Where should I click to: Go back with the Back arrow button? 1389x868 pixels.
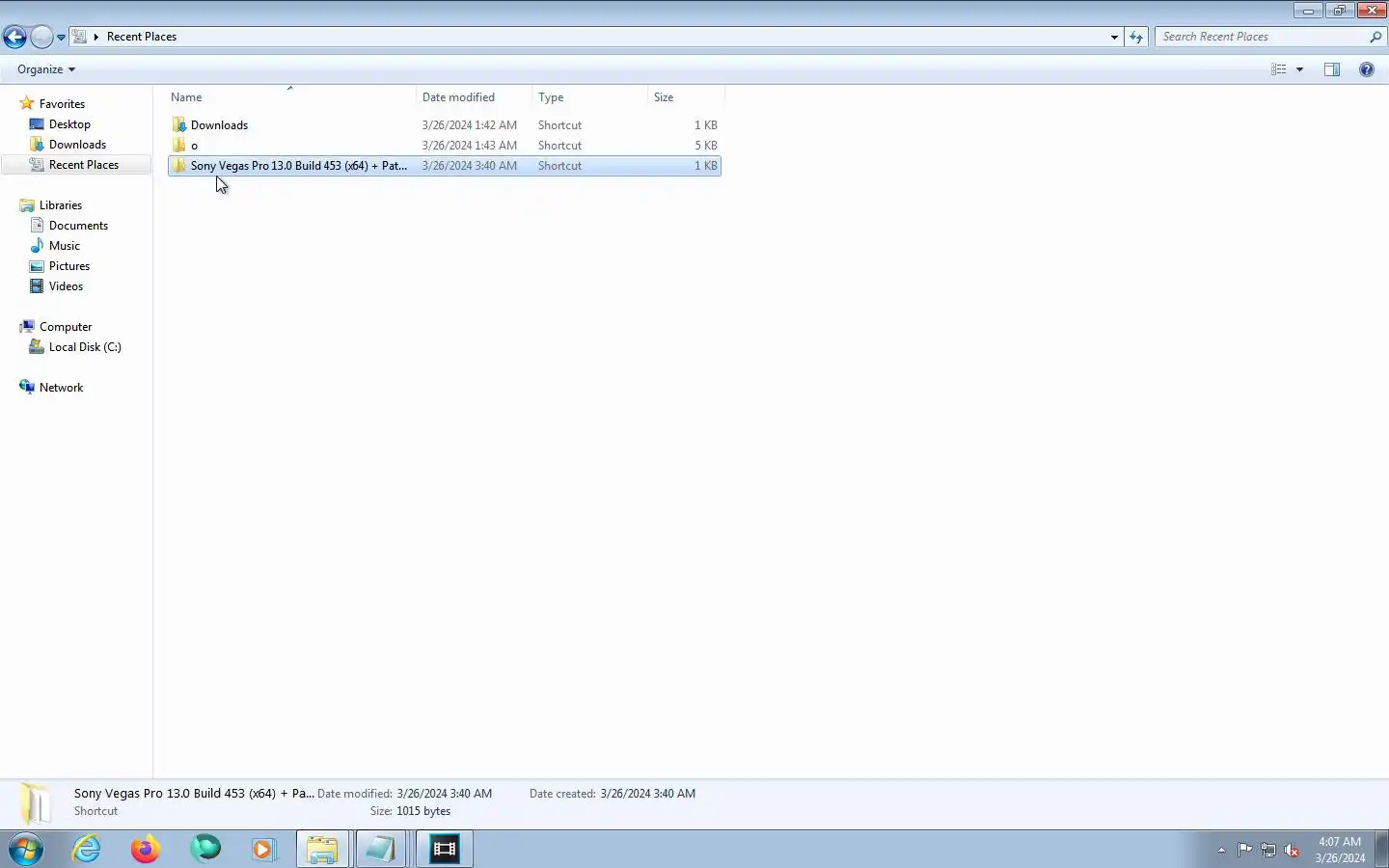[14, 37]
